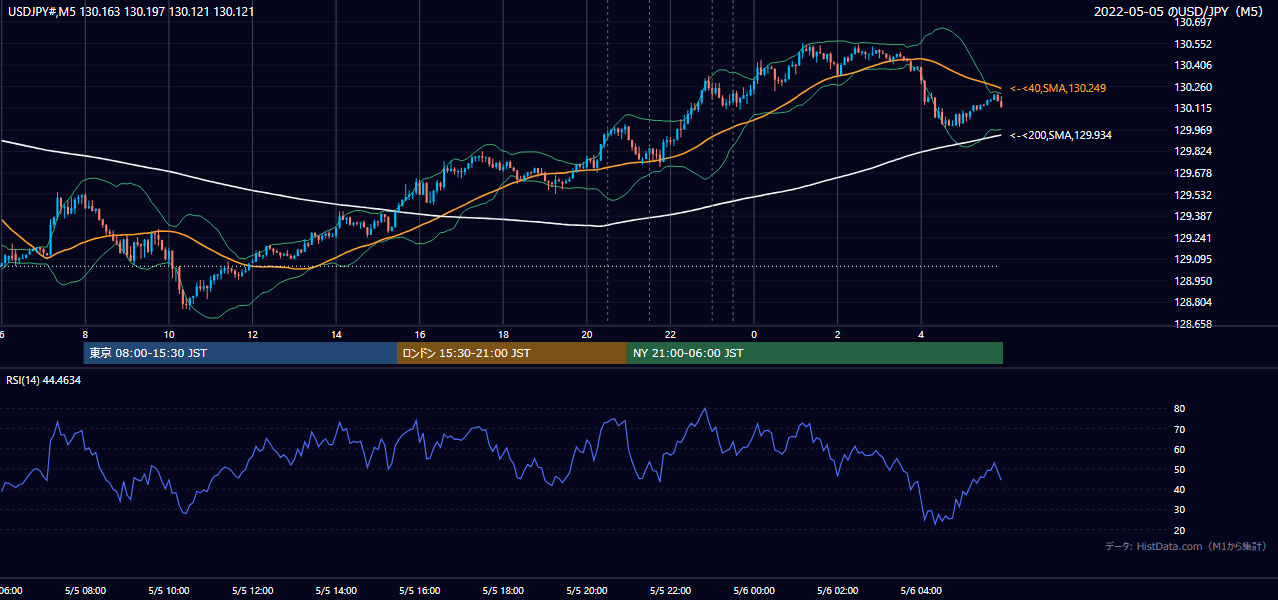Viewport: 1278px width, 600px height.
Task: Select the NY 21:00-06:00 JST session bar
Action: pos(815,353)
